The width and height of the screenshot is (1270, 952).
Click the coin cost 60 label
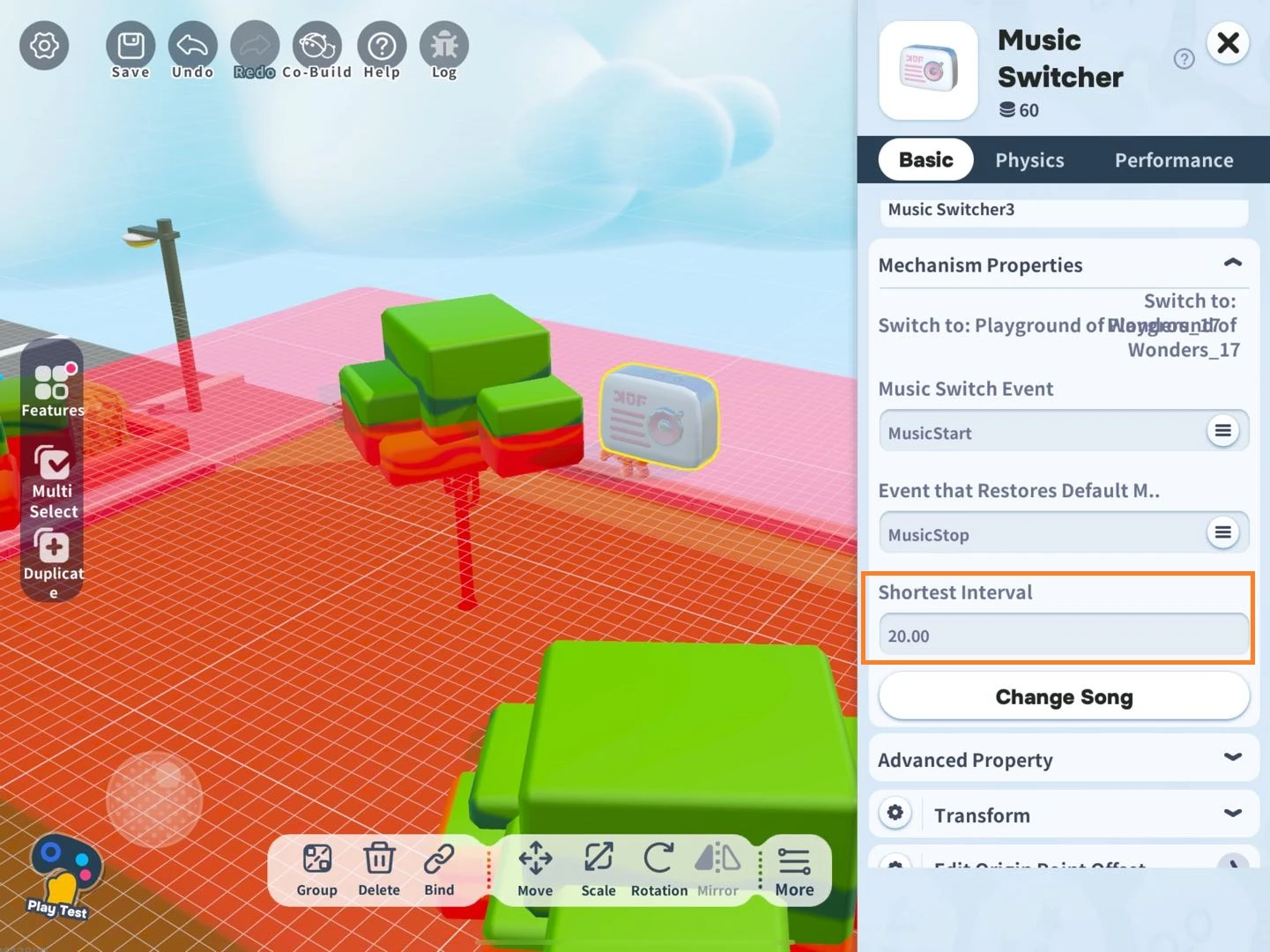tap(1020, 110)
